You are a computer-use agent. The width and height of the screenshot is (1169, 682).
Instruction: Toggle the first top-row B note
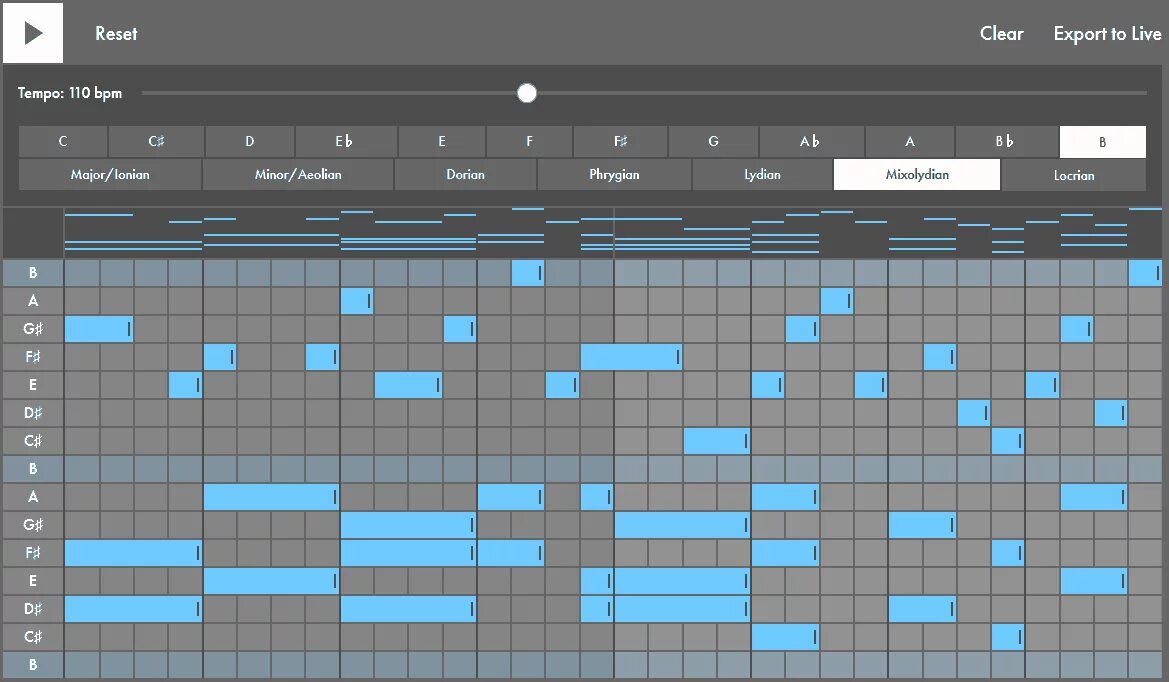[528, 273]
